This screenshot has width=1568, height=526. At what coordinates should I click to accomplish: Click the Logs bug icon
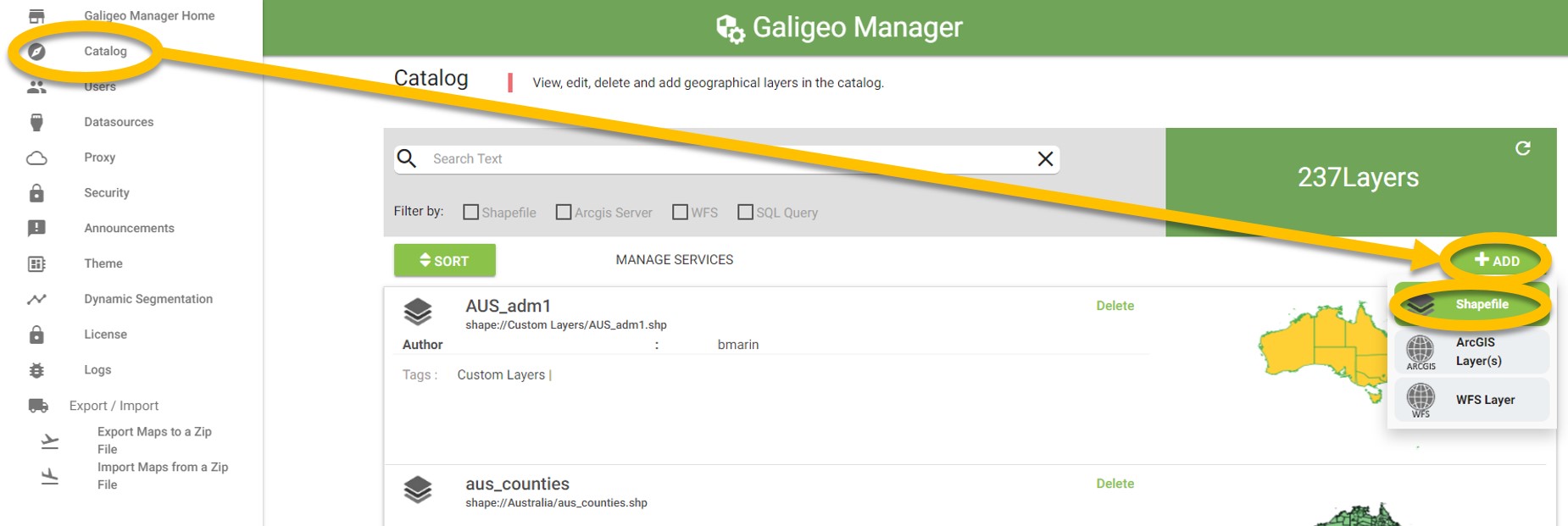tap(36, 370)
